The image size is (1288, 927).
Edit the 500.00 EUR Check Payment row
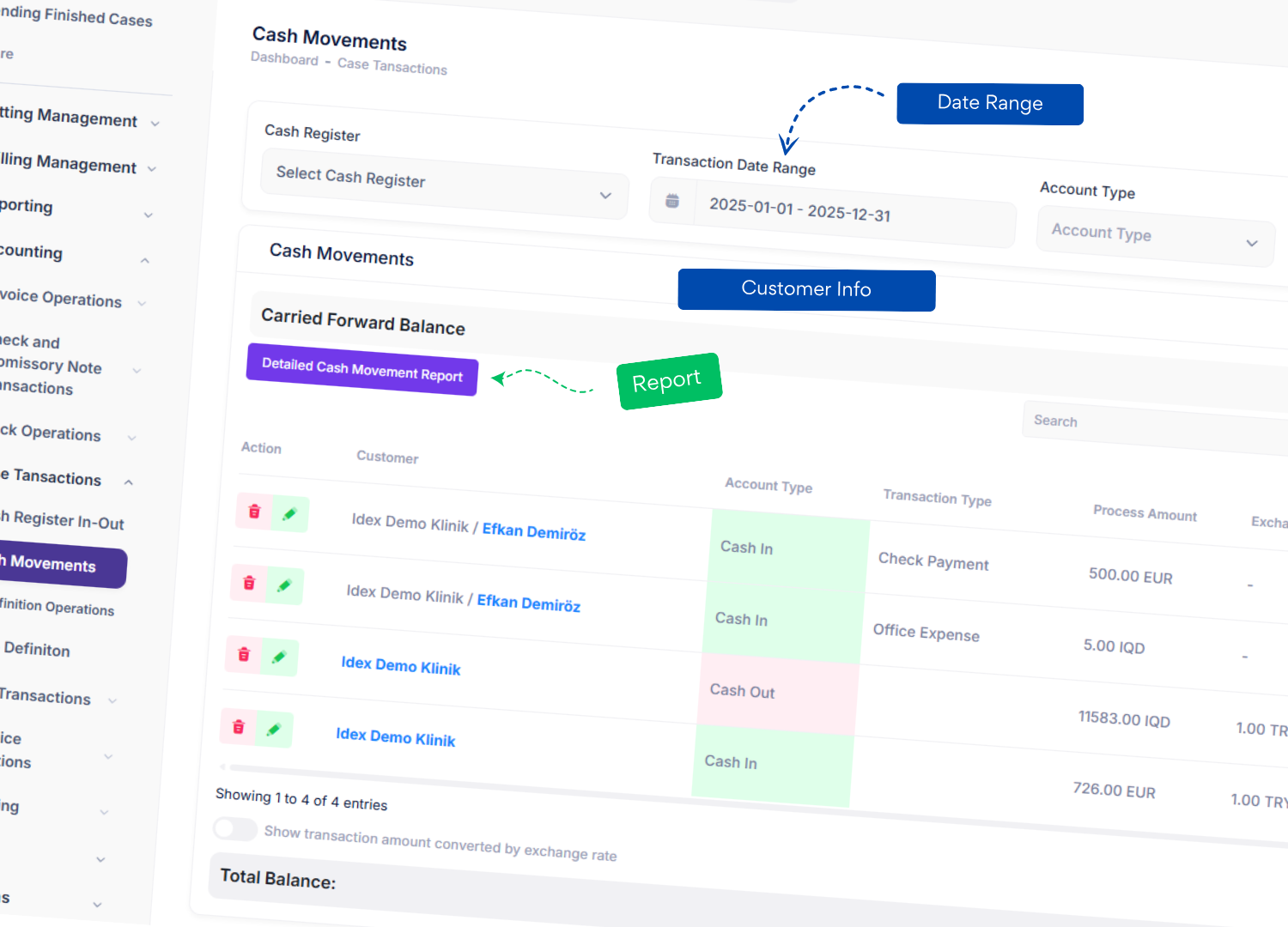(x=290, y=514)
